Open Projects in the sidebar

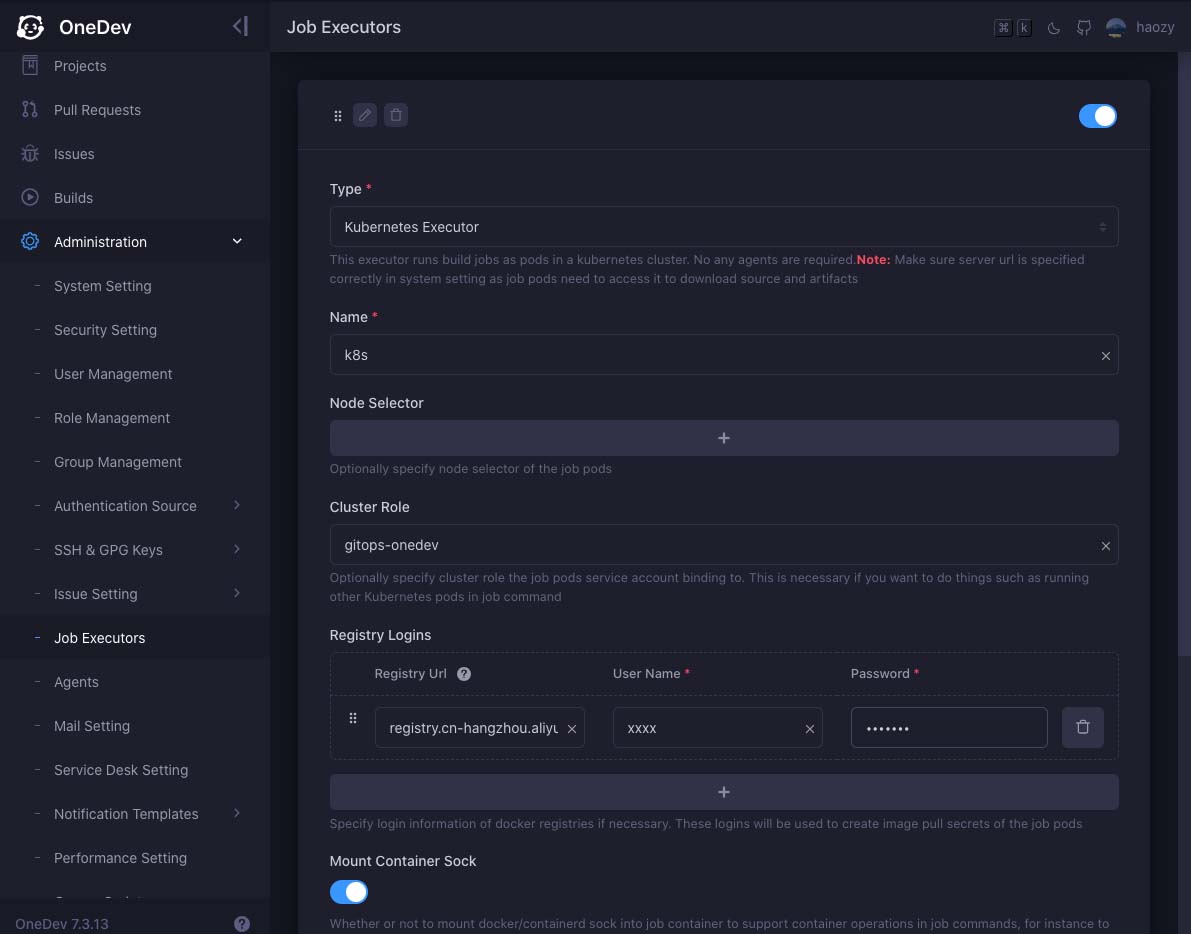click(x=80, y=66)
